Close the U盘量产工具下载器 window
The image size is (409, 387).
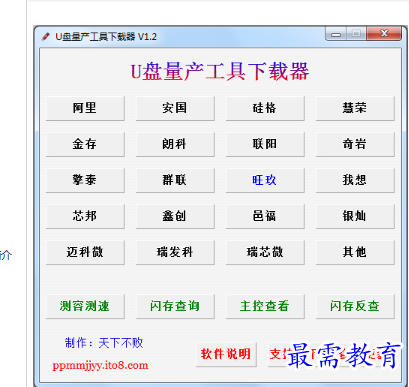click(x=384, y=34)
